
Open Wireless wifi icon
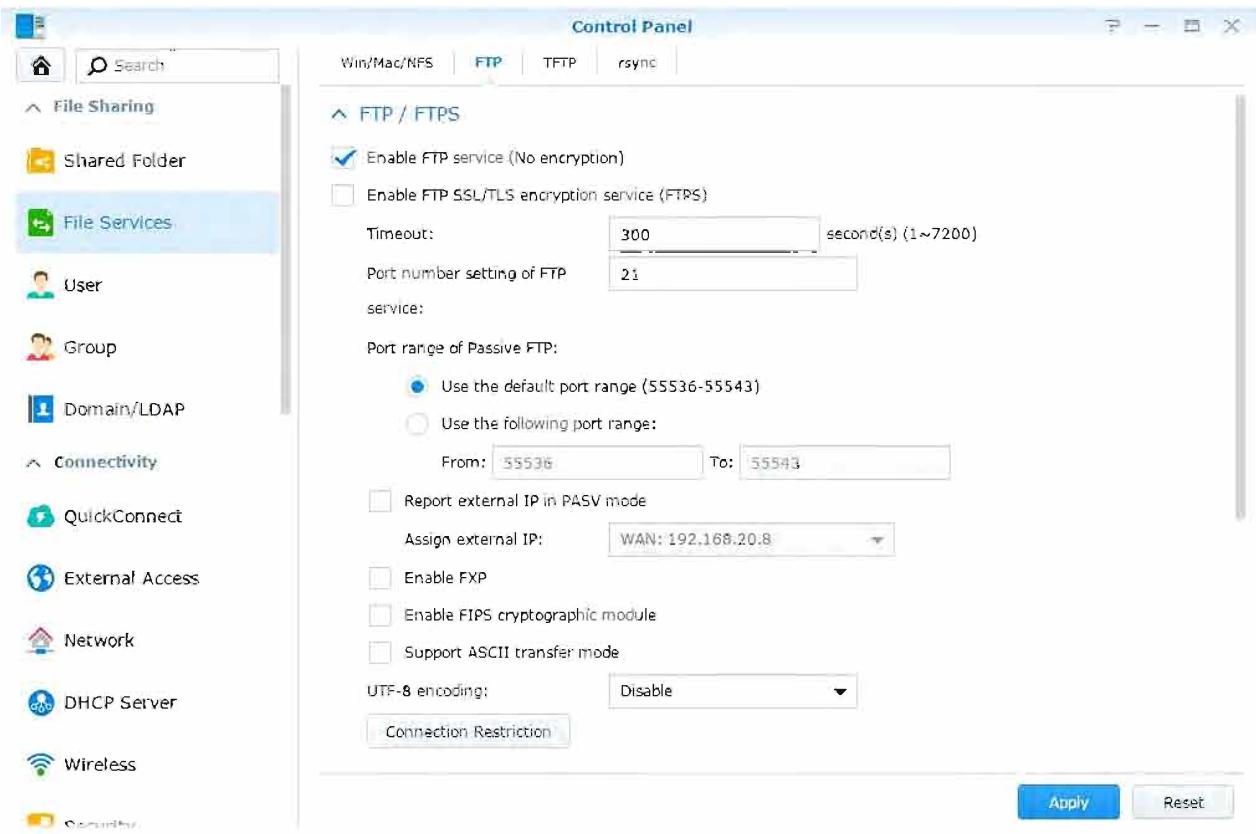[38, 764]
